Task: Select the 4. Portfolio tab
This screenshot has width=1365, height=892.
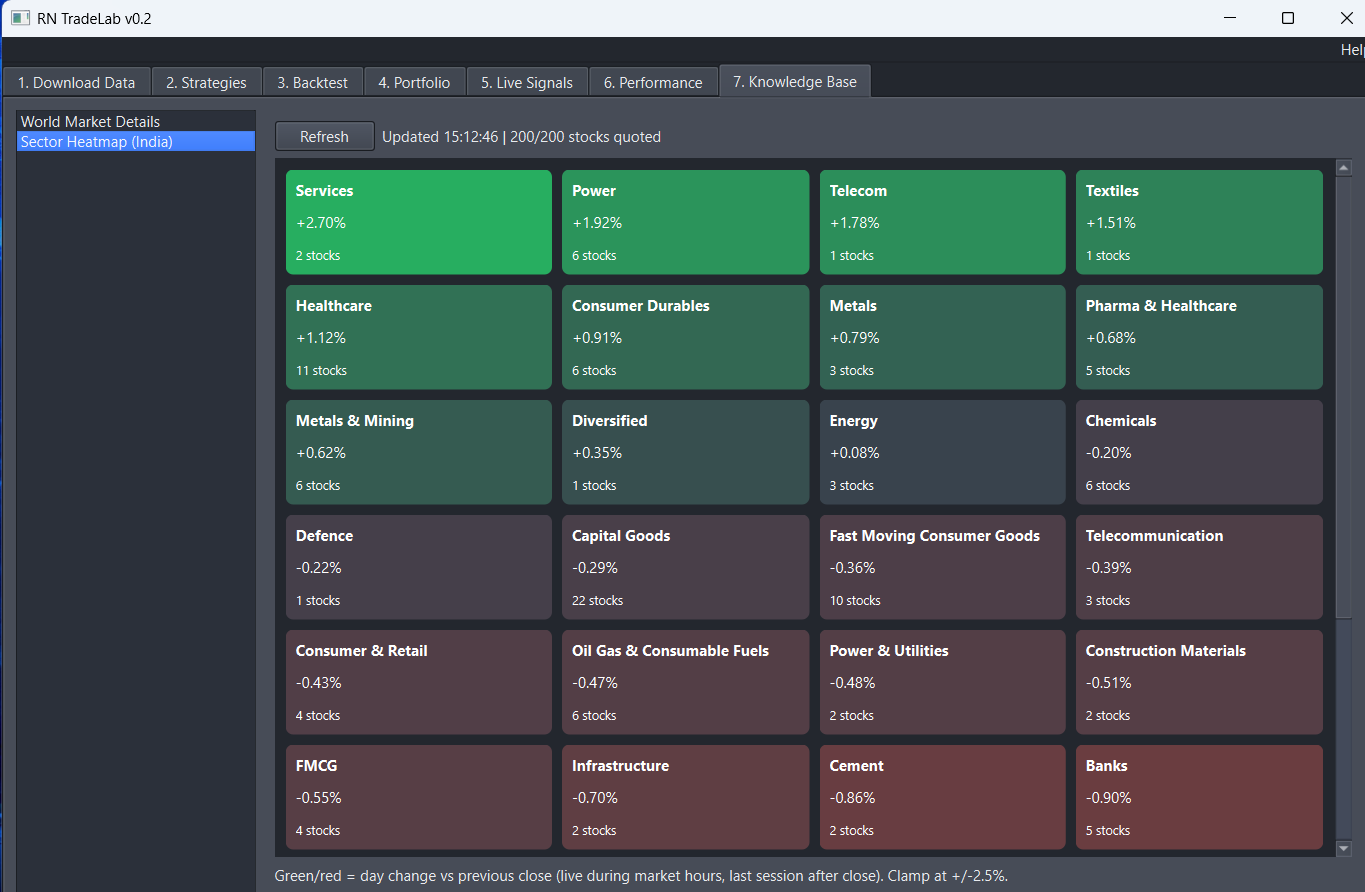Action: click(414, 82)
